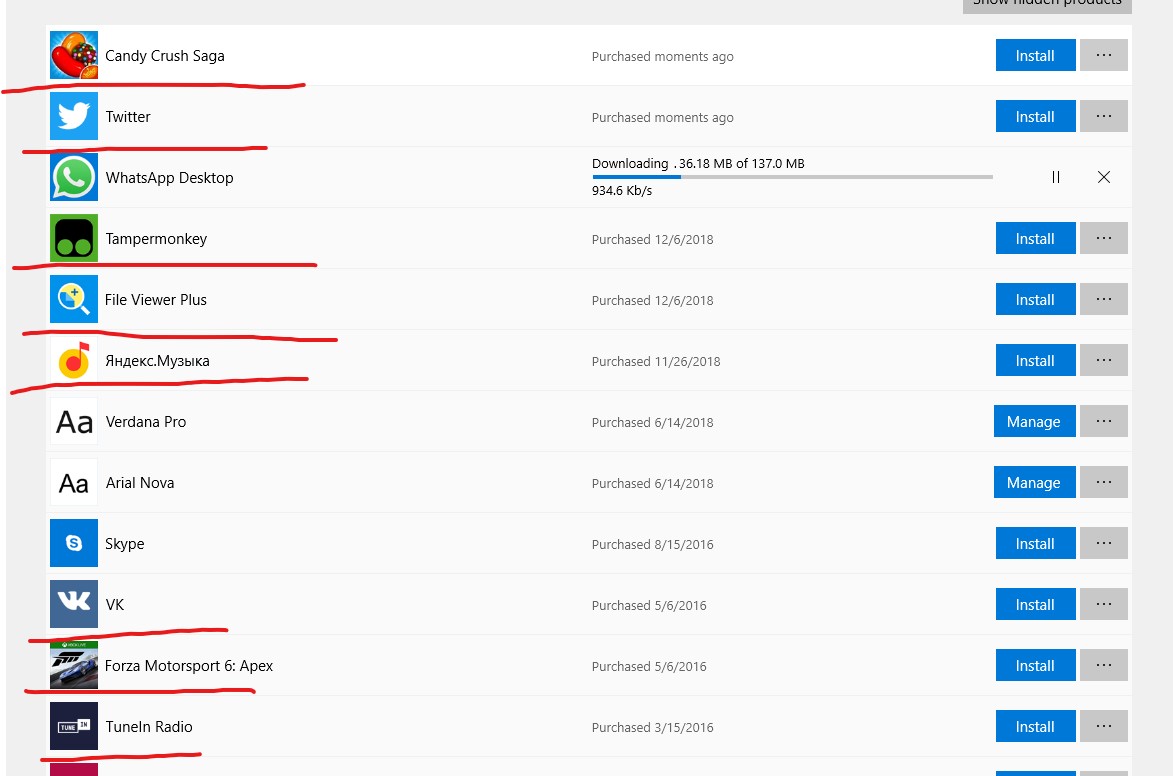Install Forza Motorsport 6: Apex
The height and width of the screenshot is (776, 1173).
[x=1035, y=665]
